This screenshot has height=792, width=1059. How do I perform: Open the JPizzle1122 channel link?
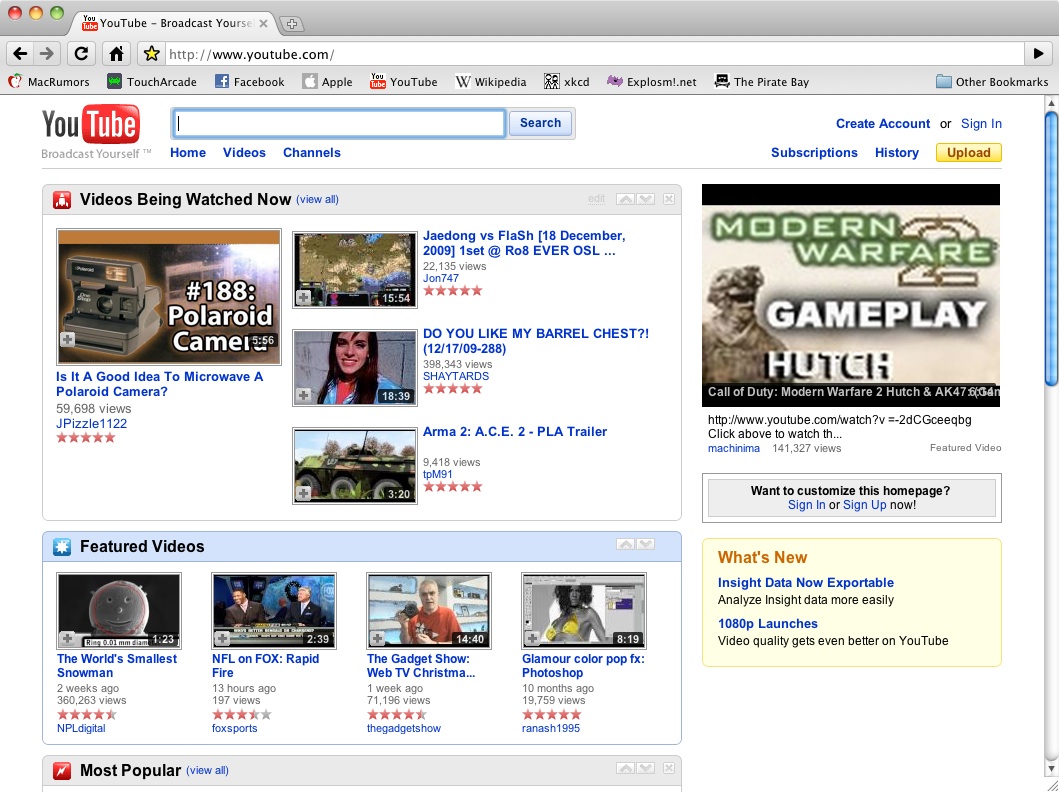pyautogui.click(x=91, y=423)
